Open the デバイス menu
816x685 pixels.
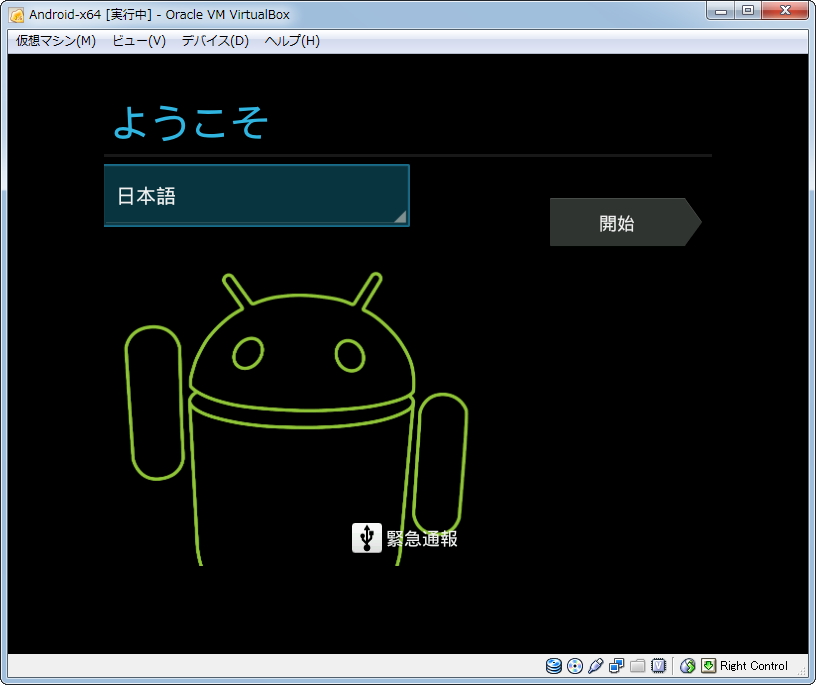click(211, 42)
